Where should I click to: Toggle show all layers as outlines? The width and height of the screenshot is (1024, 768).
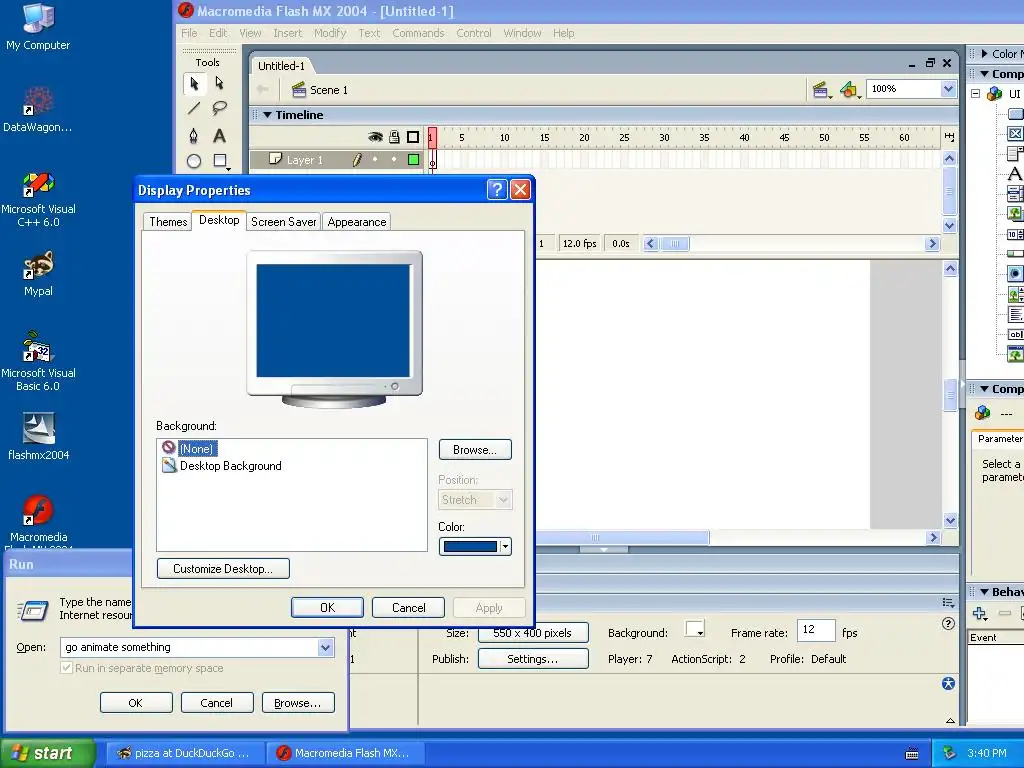pos(413,137)
